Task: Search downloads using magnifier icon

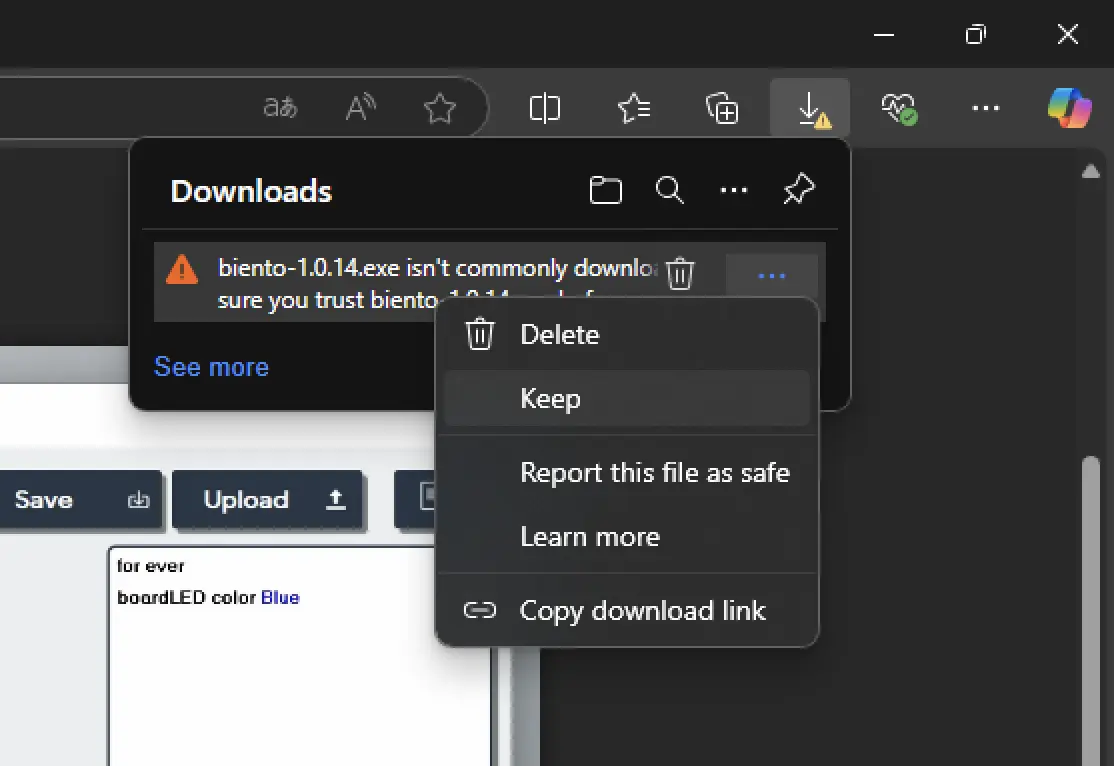Action: click(x=669, y=190)
